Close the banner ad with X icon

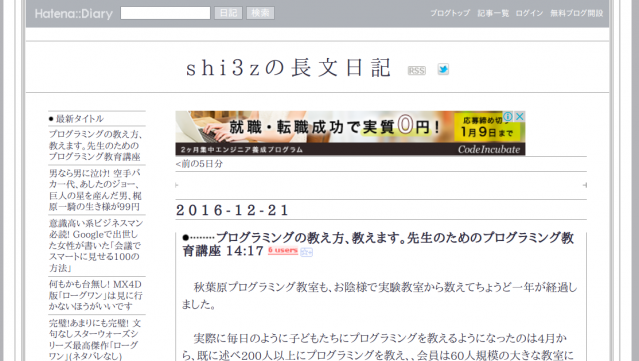[520, 117]
